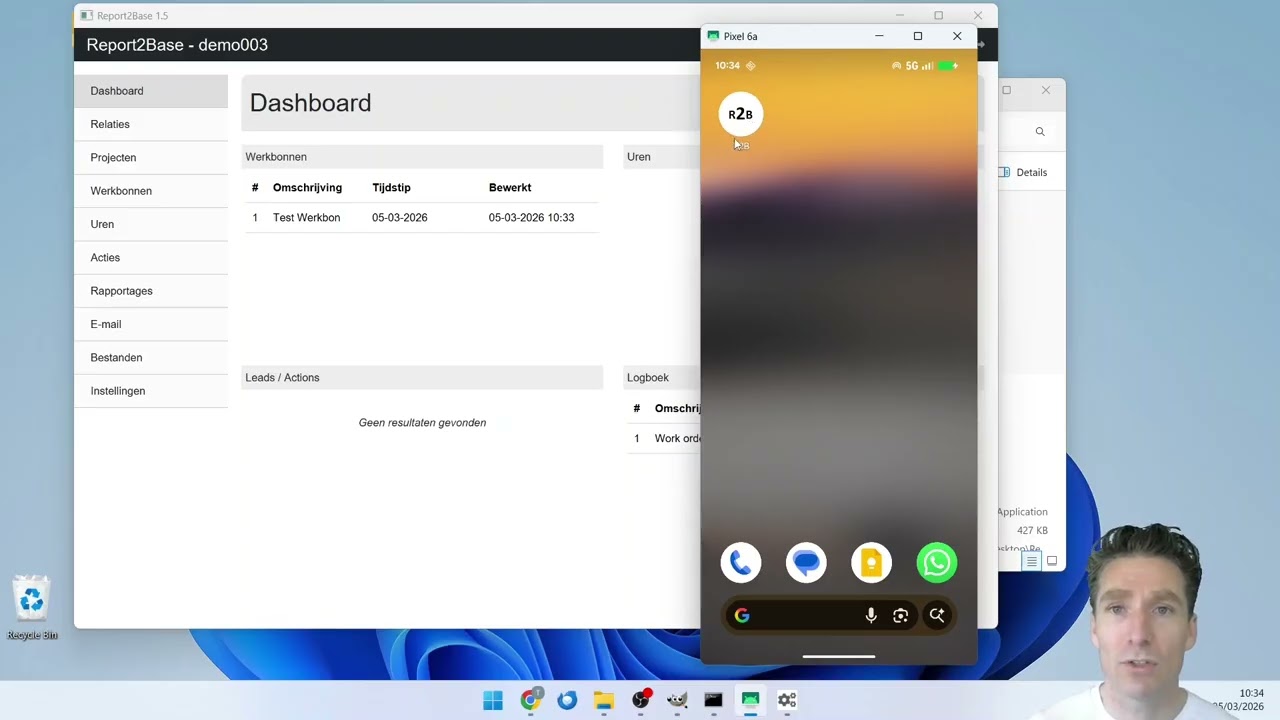This screenshot has height=720, width=1280.
Task: Open the Messages app on Pixel 6a
Action: [806, 563]
